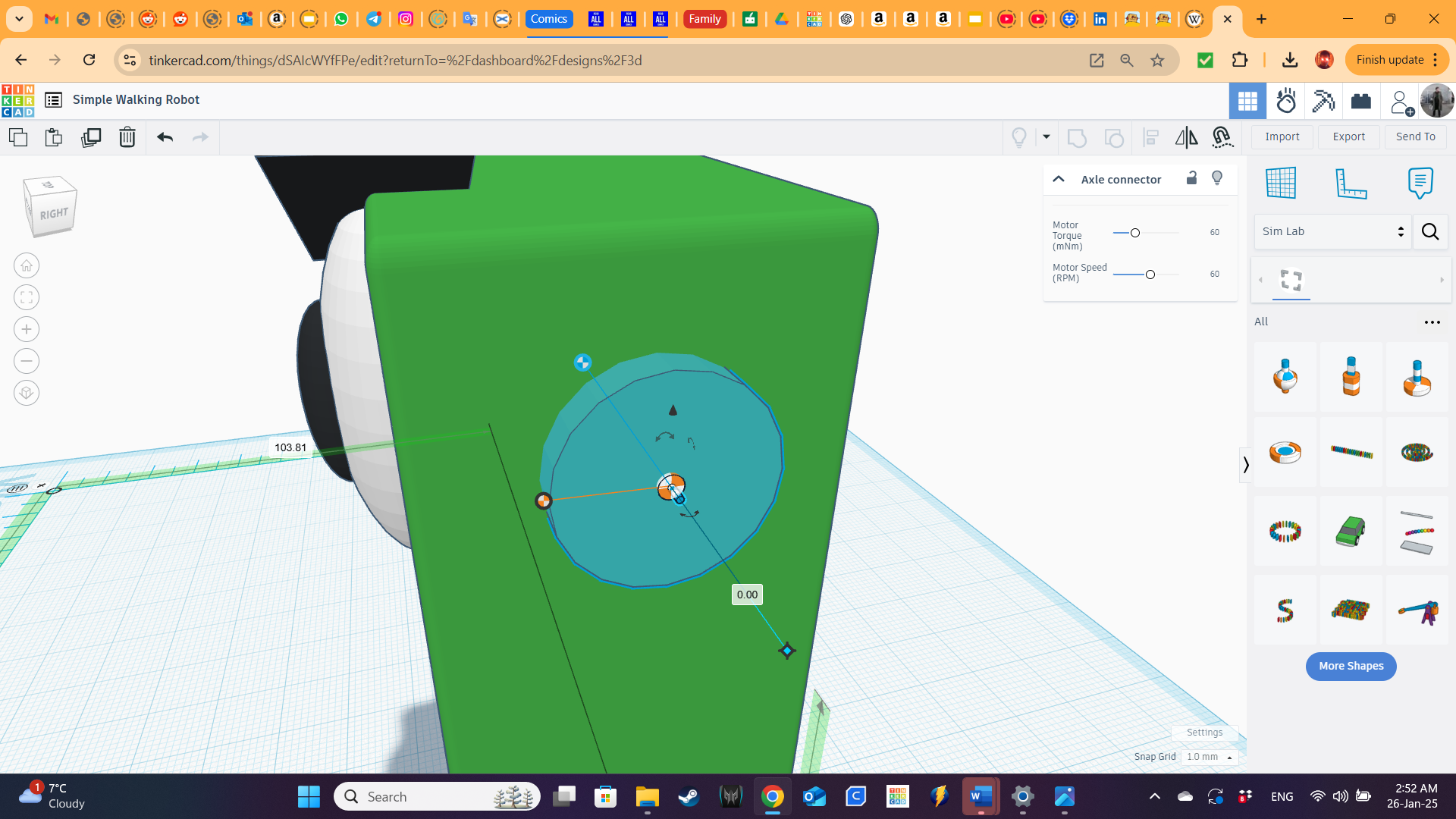This screenshot has width=1456, height=819.
Task: Toggle Hide selected shapes lightbulb
Action: tap(1018, 137)
